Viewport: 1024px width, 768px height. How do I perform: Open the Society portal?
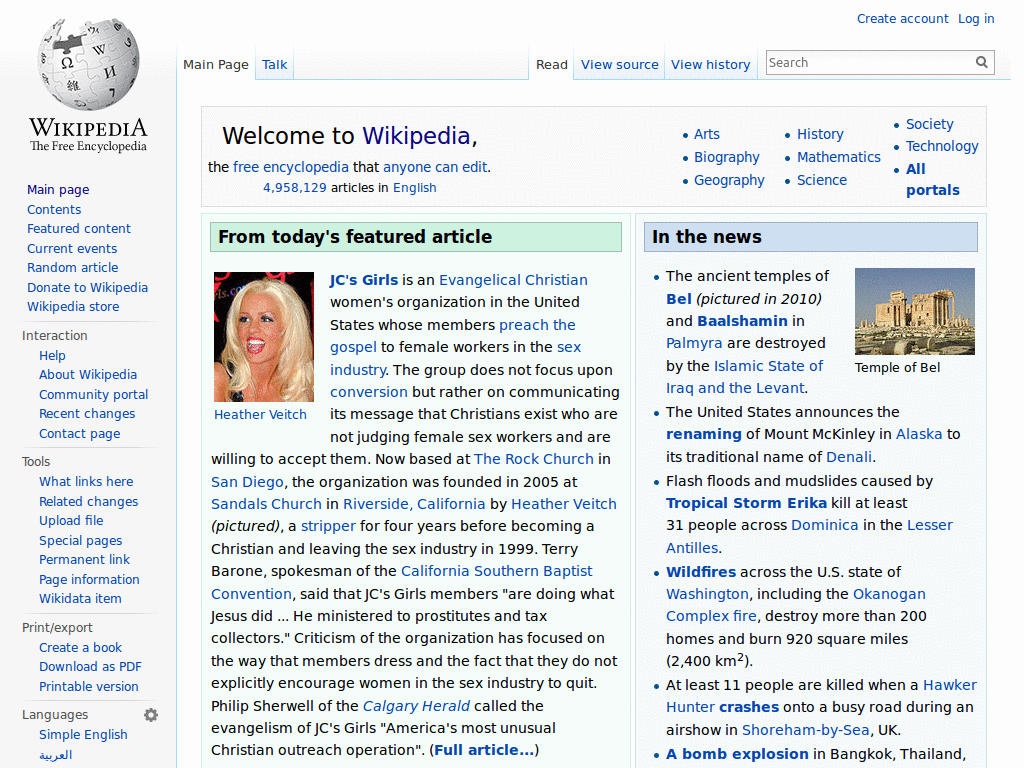pyautogui.click(x=929, y=124)
